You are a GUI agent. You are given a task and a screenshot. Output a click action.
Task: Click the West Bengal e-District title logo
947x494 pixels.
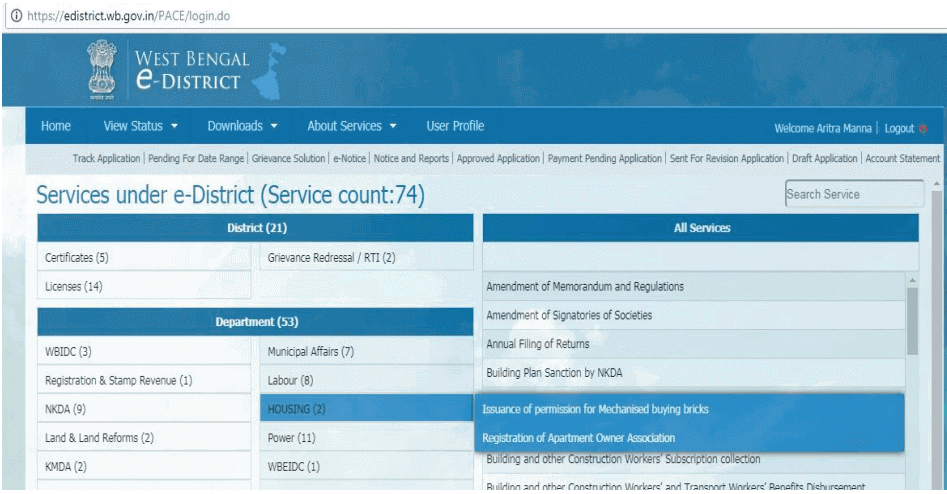[x=191, y=71]
